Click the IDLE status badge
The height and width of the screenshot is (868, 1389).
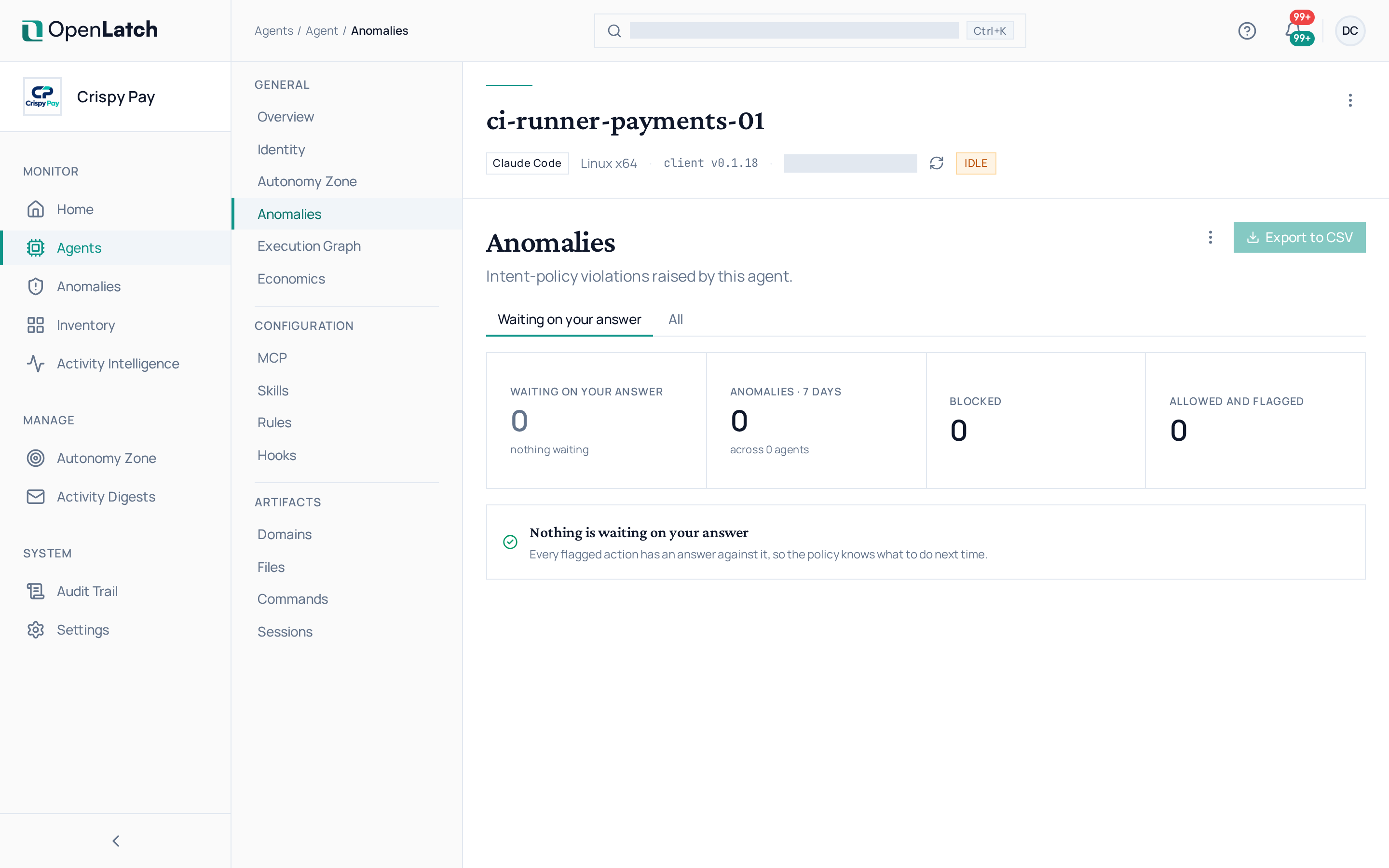pyautogui.click(x=976, y=163)
